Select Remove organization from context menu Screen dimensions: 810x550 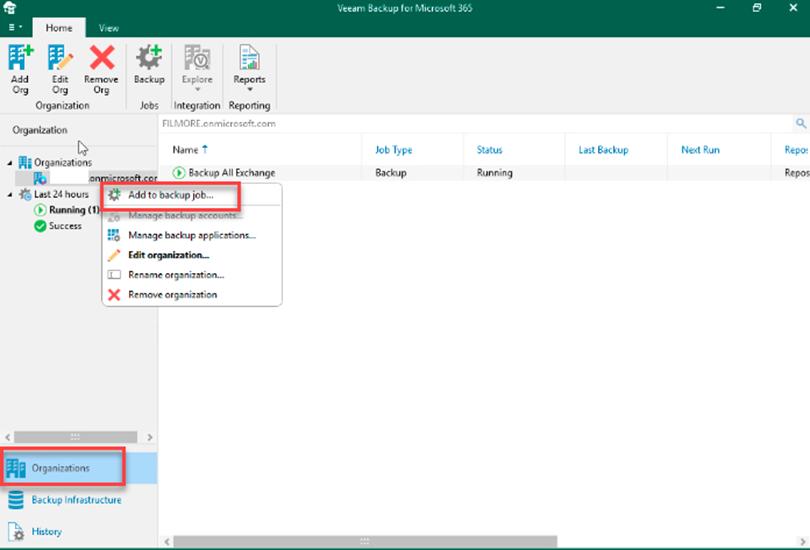click(x=172, y=295)
